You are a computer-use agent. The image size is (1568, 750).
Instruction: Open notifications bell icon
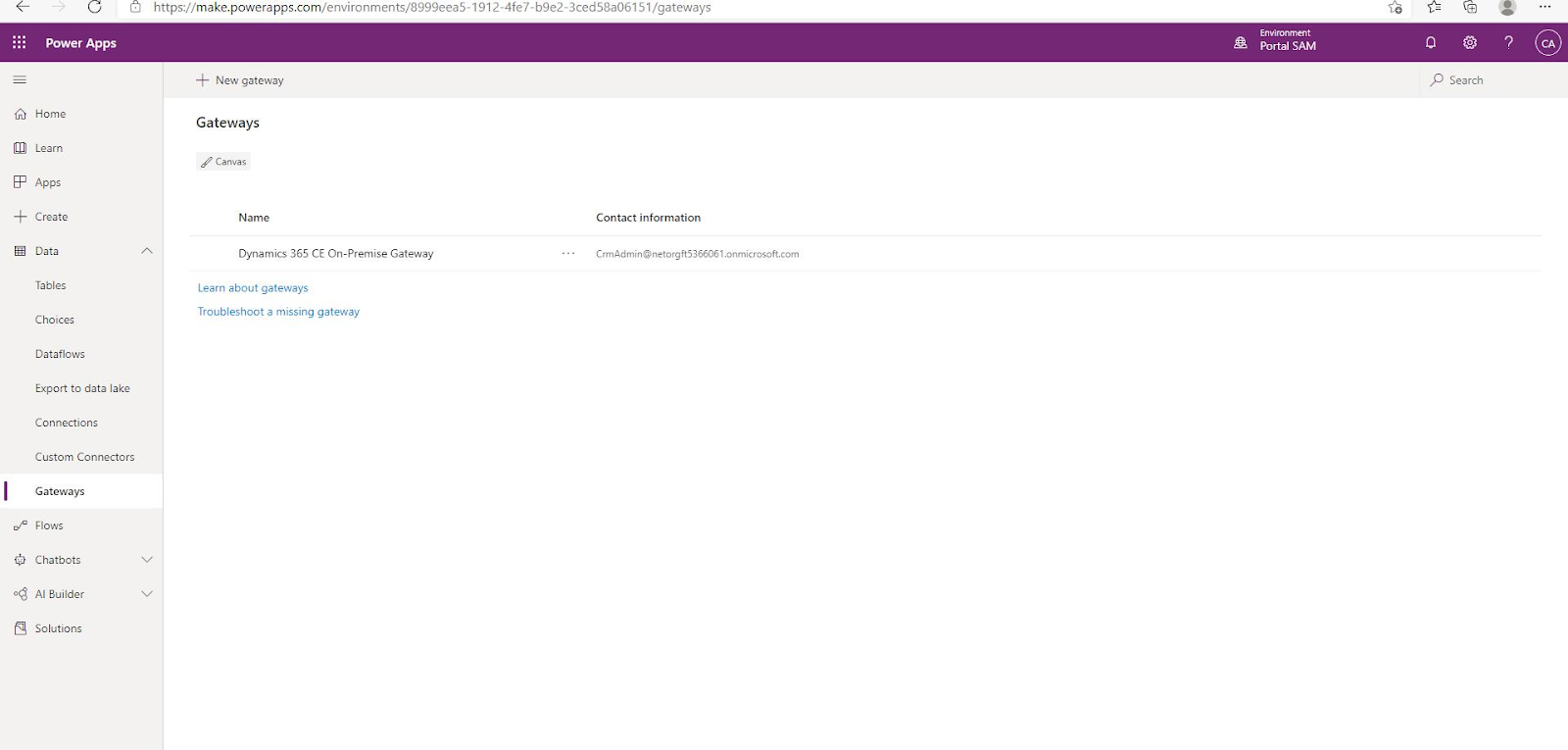point(1431,42)
